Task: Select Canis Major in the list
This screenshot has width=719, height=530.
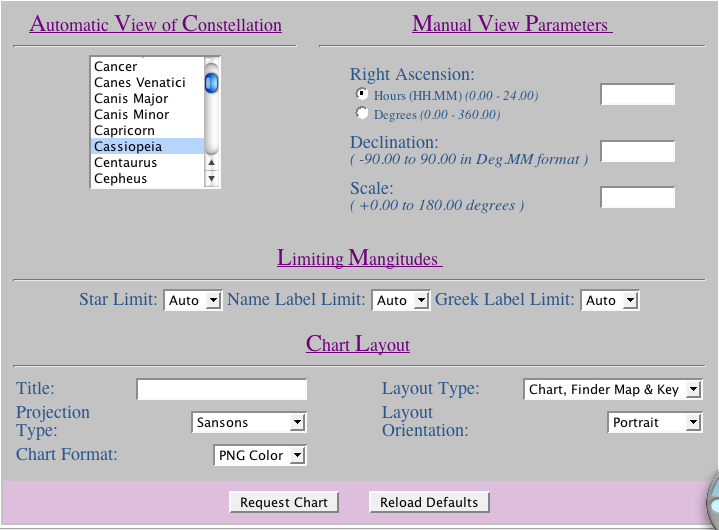Action: click(x=147, y=99)
